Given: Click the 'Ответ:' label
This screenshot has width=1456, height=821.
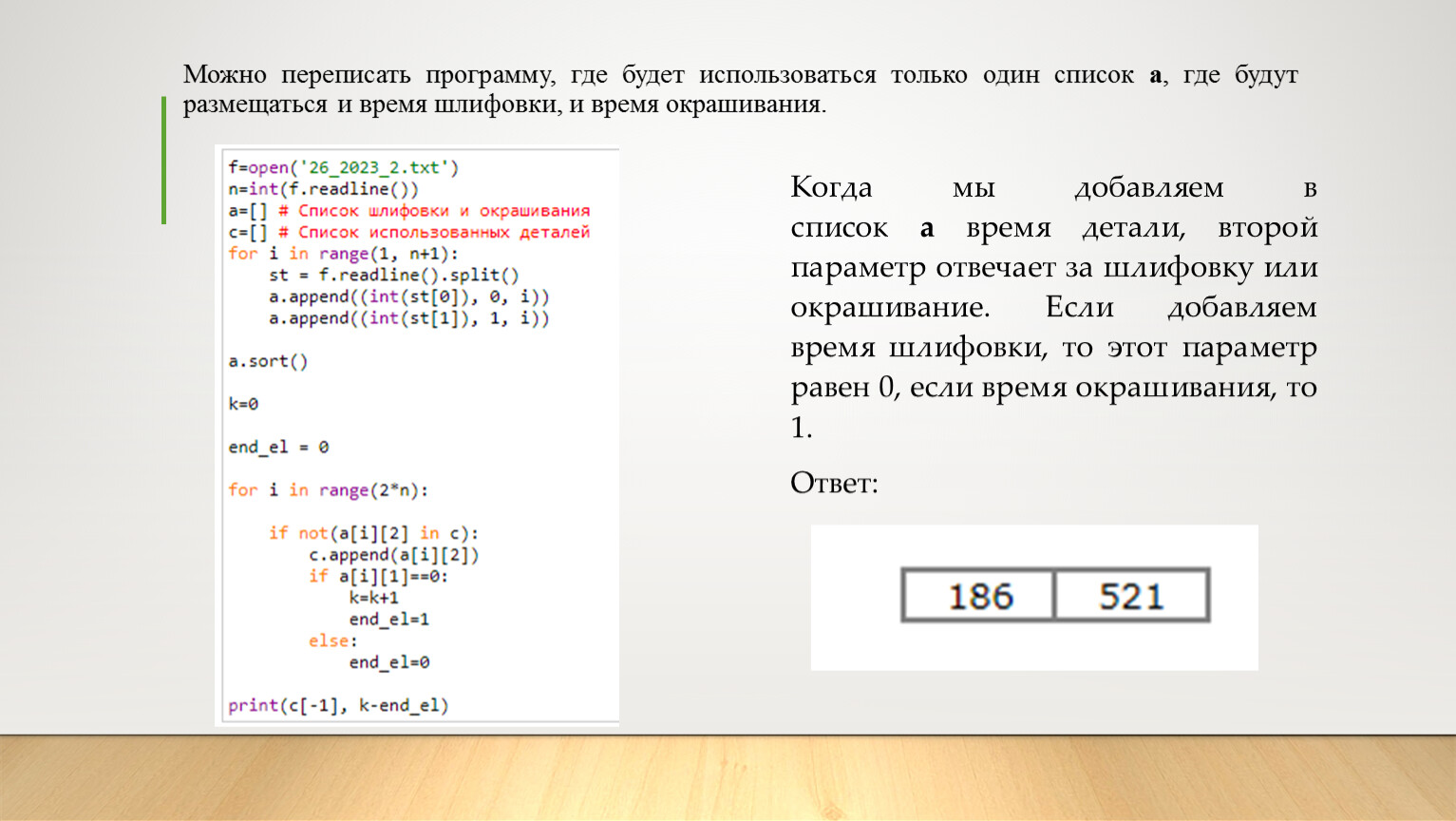Looking at the screenshot, I should [834, 483].
